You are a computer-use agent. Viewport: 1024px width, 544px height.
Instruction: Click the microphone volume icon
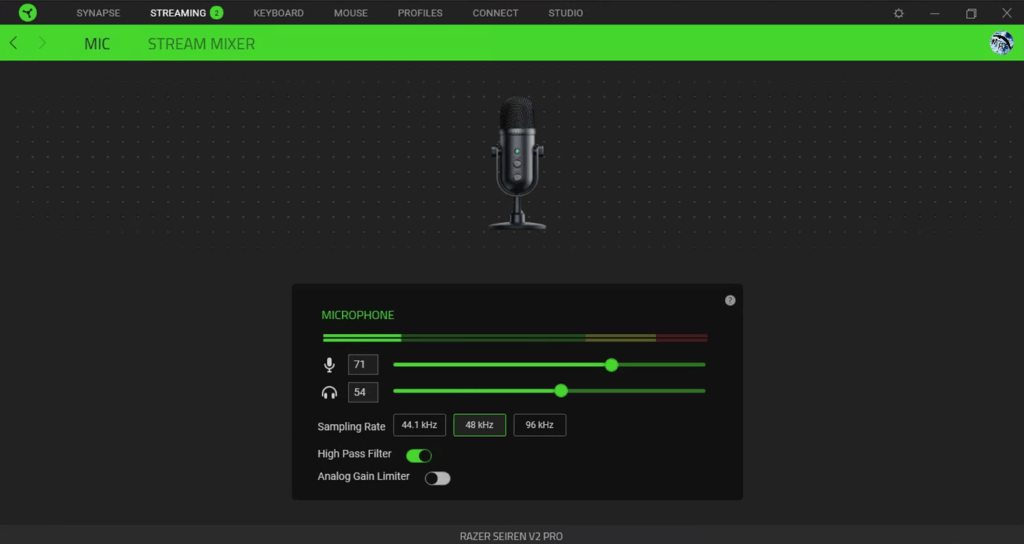point(329,365)
